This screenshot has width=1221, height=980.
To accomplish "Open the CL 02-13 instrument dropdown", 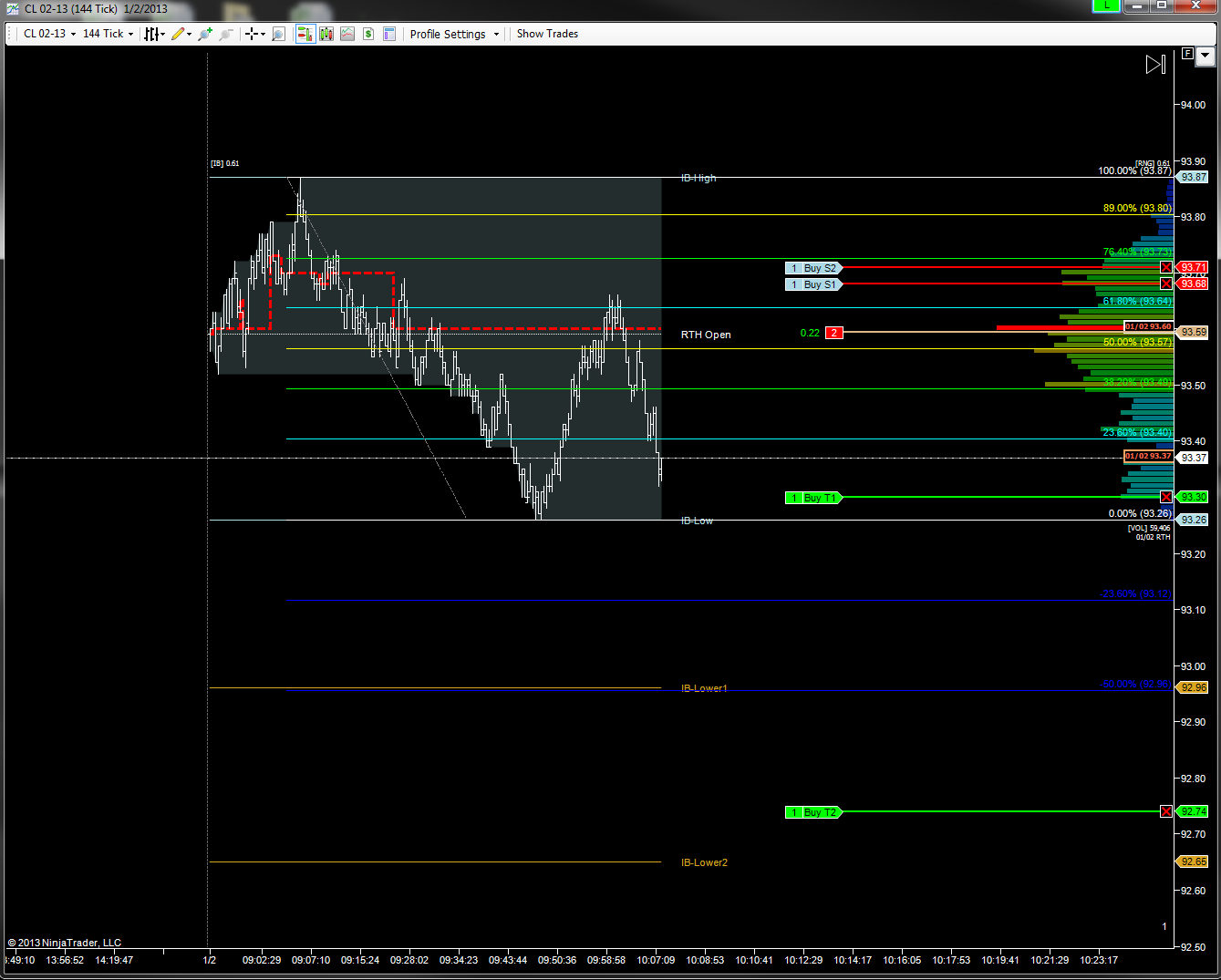I will [49, 34].
